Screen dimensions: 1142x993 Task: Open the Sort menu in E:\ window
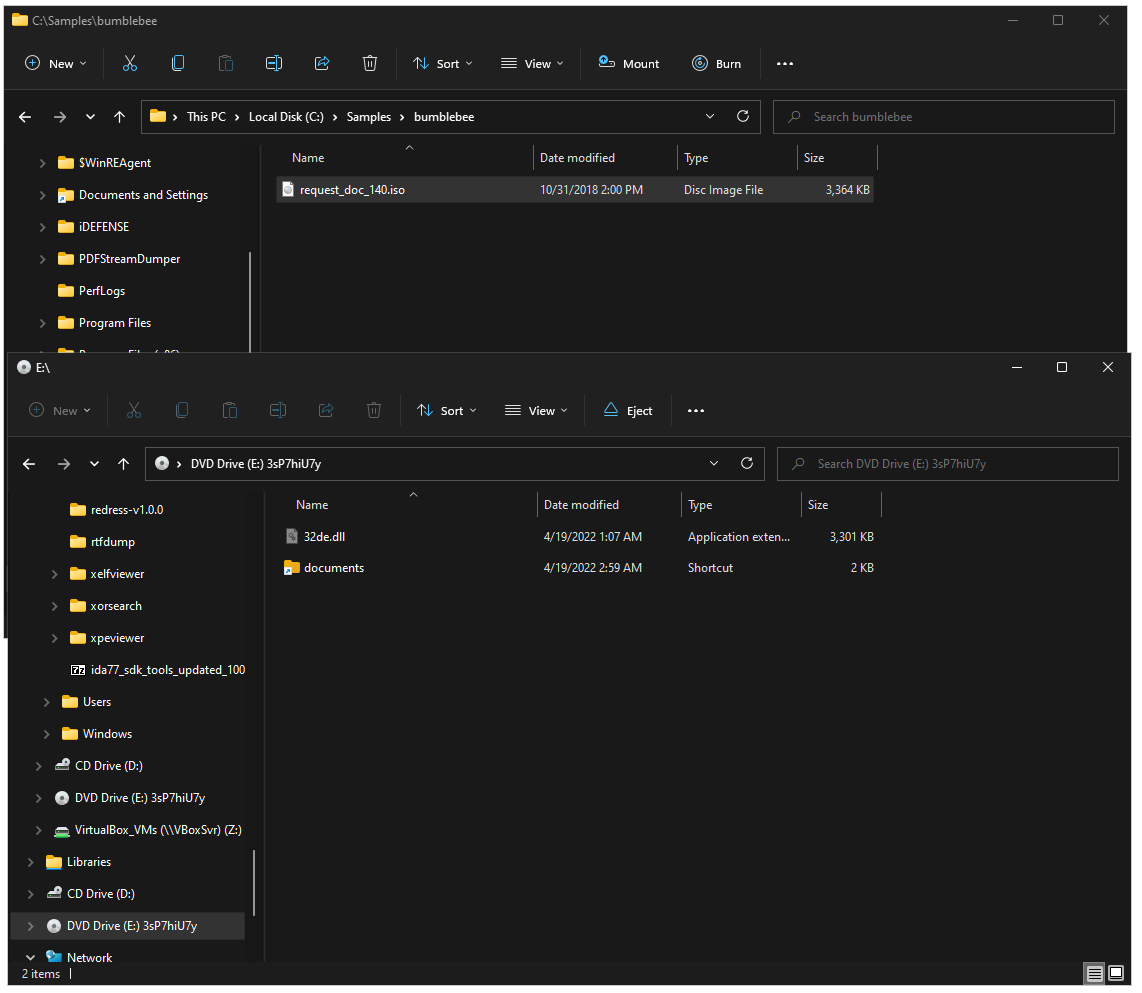point(446,410)
